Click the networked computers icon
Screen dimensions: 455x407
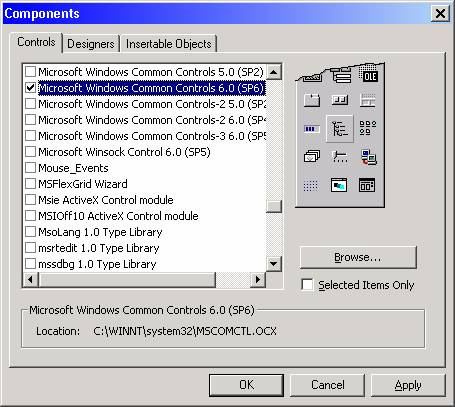tap(368, 157)
